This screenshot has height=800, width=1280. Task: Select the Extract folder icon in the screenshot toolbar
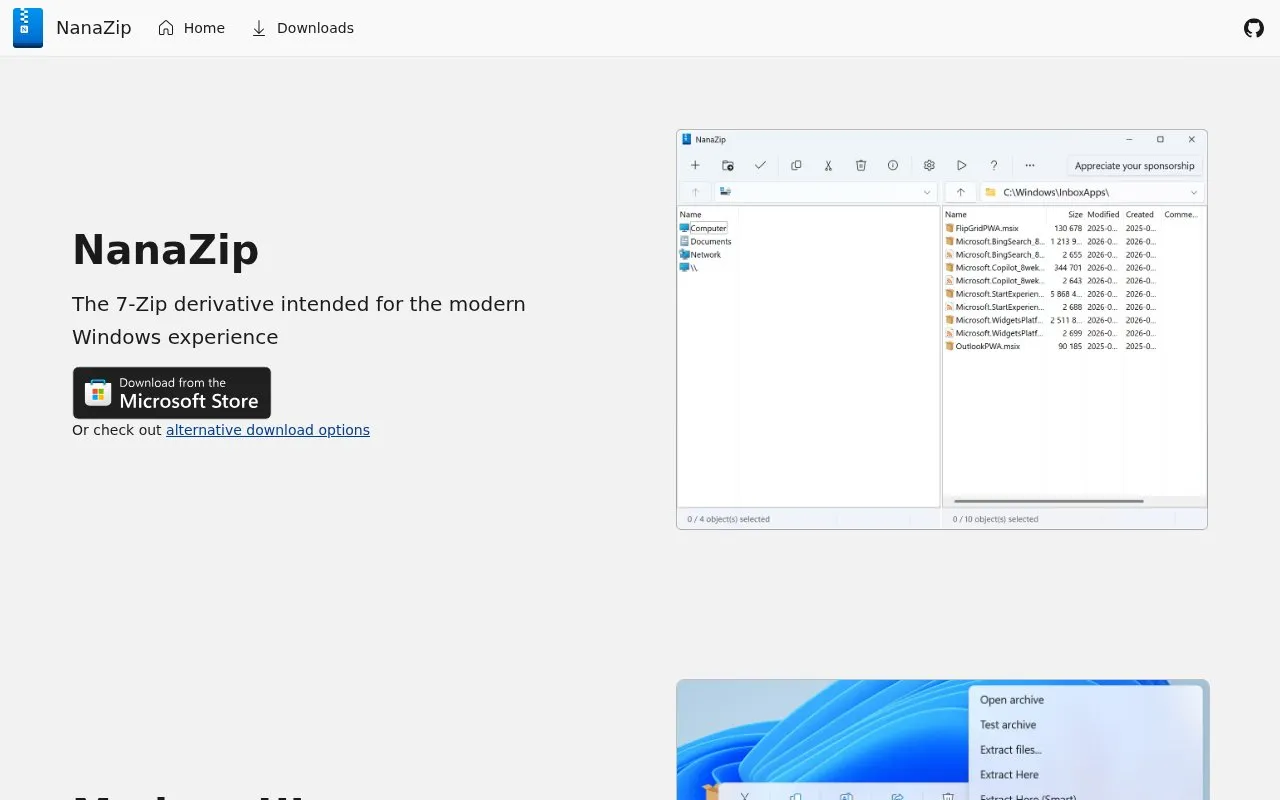pyautogui.click(x=728, y=165)
